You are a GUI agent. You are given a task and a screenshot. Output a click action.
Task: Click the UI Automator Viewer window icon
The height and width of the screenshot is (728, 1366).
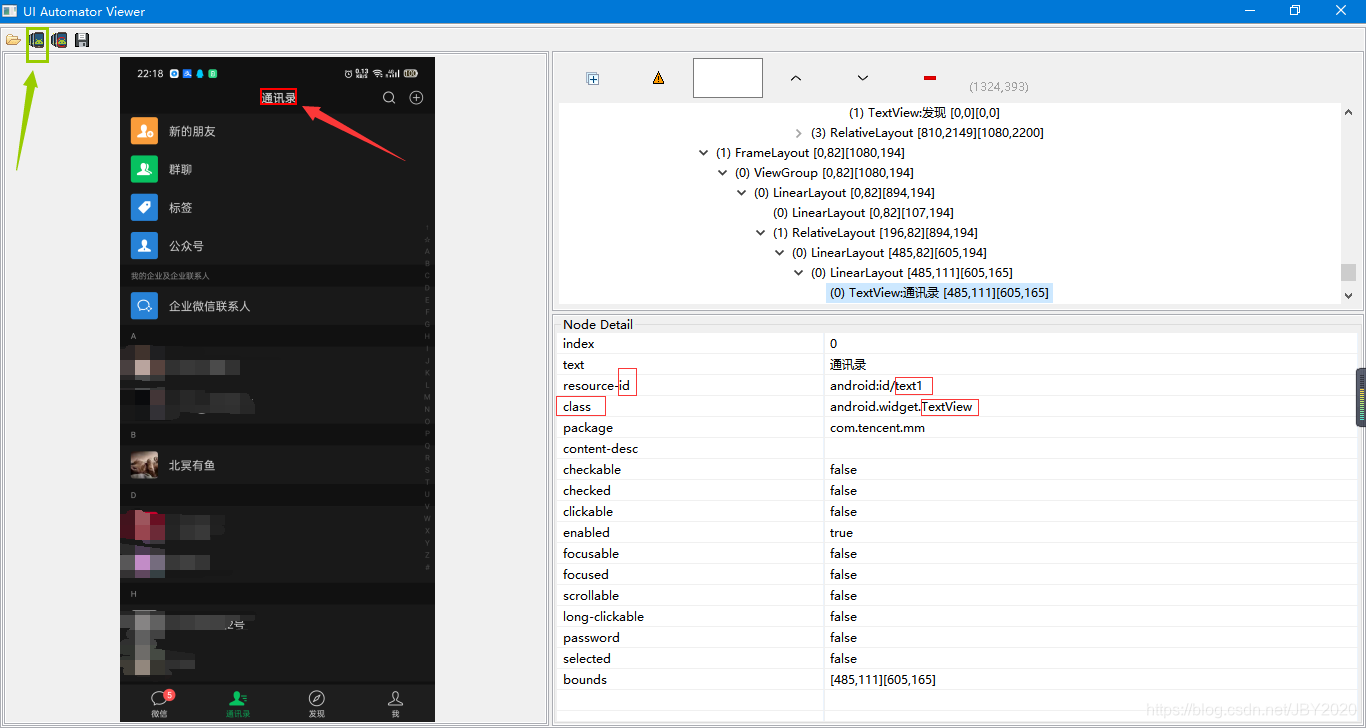(x=9, y=11)
